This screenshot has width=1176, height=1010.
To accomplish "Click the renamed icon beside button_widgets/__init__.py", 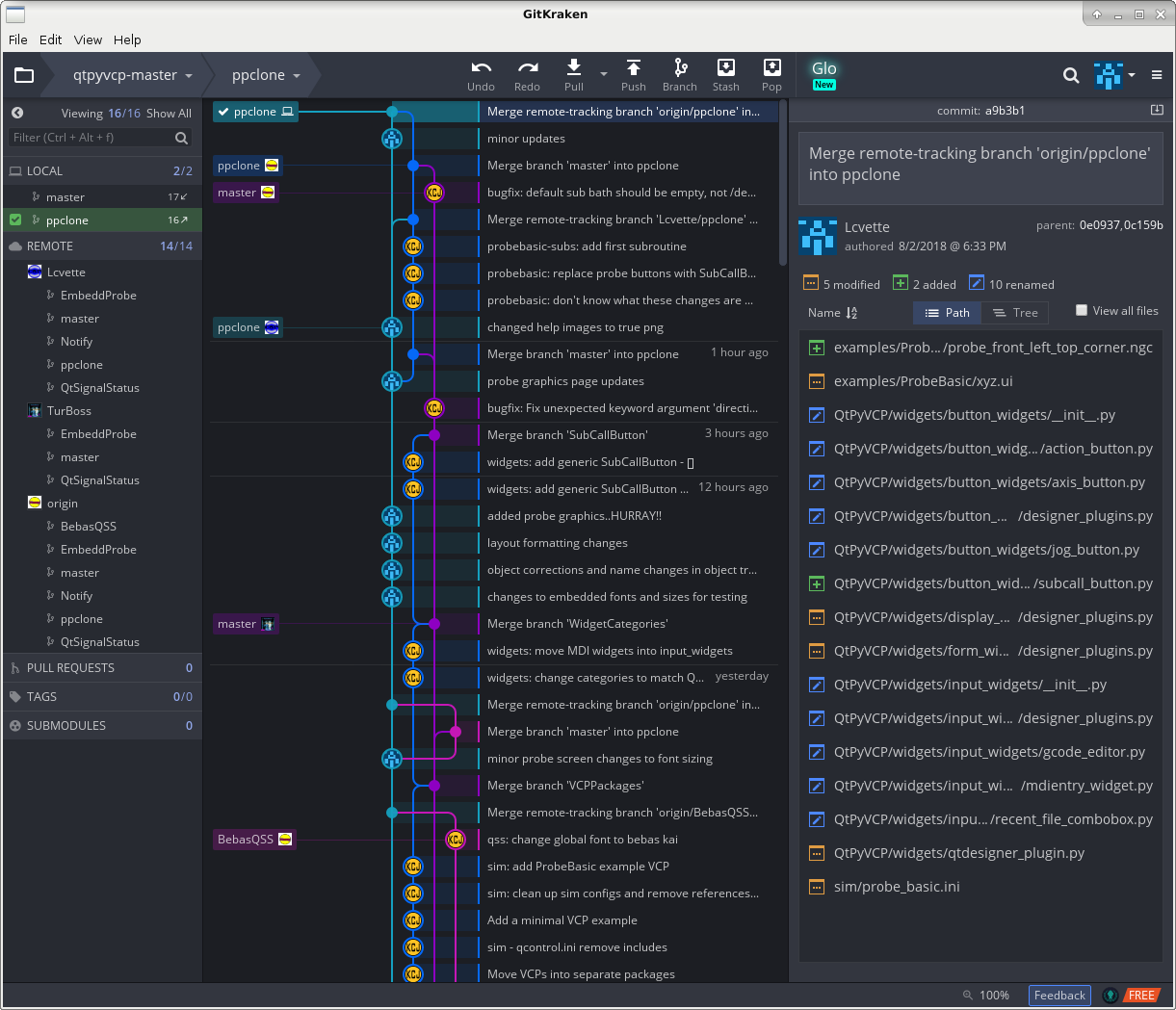I will [817, 415].
